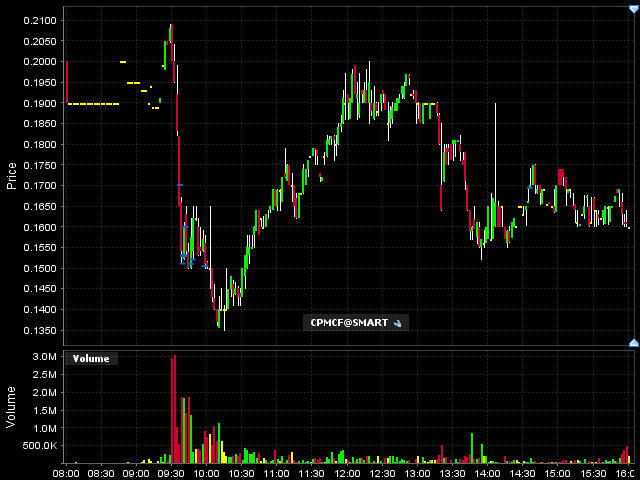640x480 pixels.
Task: Click the 16:00 time axis label
Action: (x=625, y=472)
